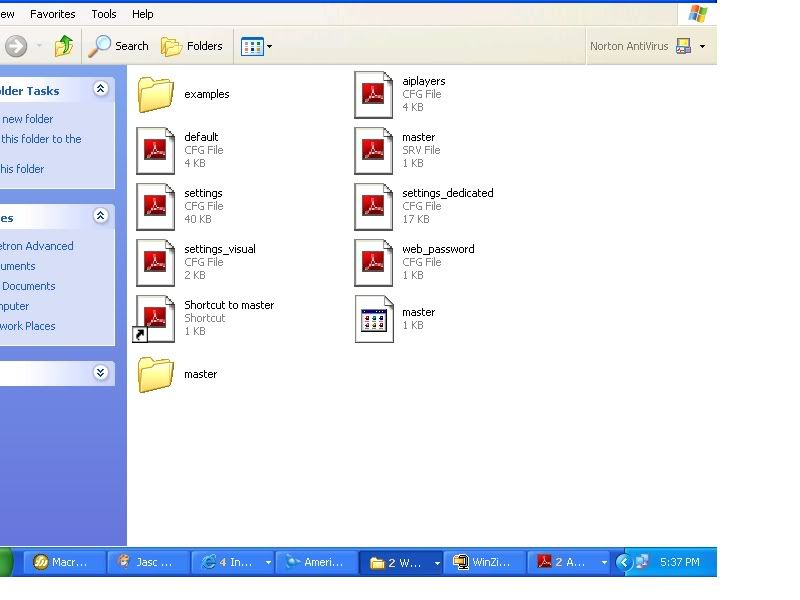Show hidden system tray icons
This screenshot has width=800, height=600.
[x=623, y=562]
